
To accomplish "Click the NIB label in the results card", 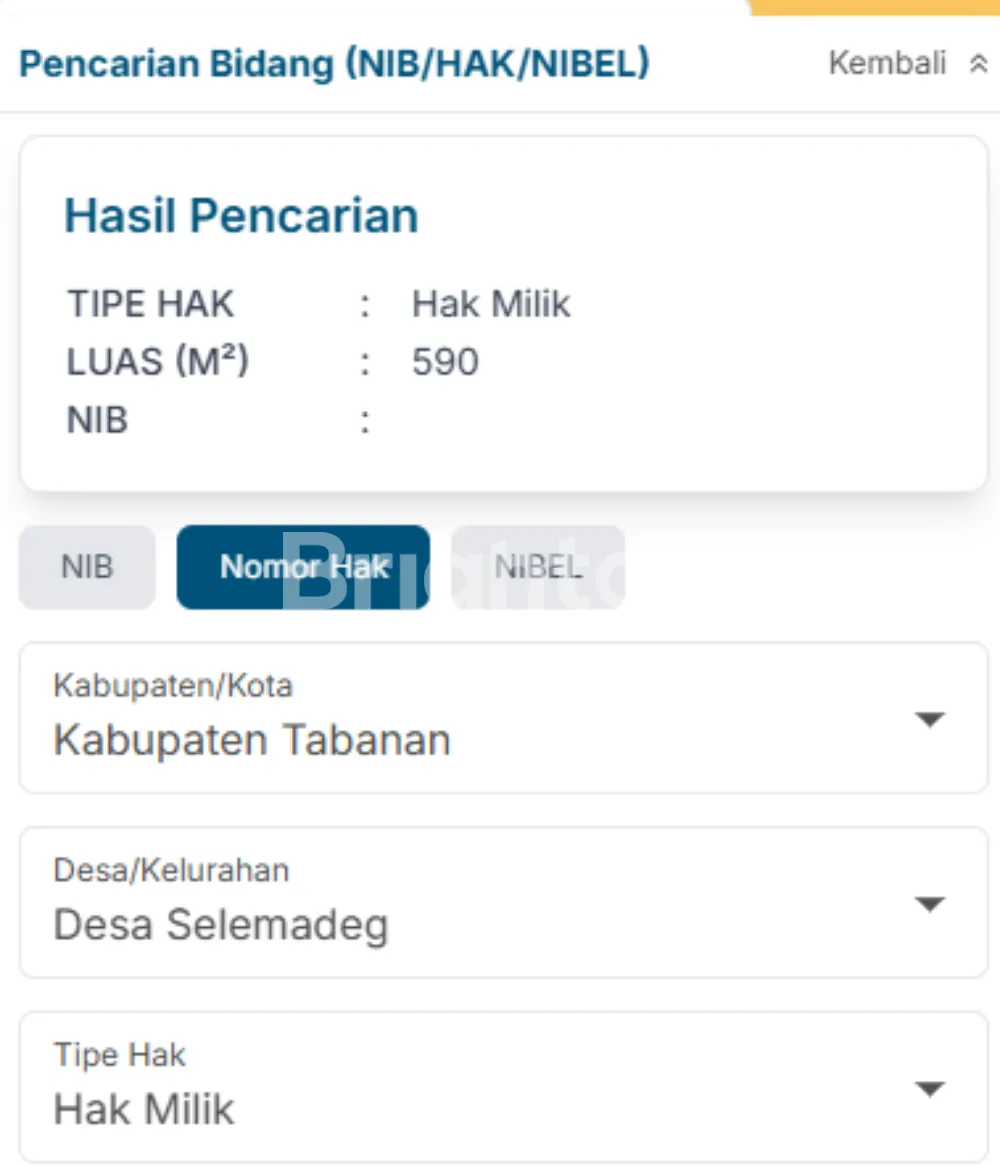I will coord(97,420).
